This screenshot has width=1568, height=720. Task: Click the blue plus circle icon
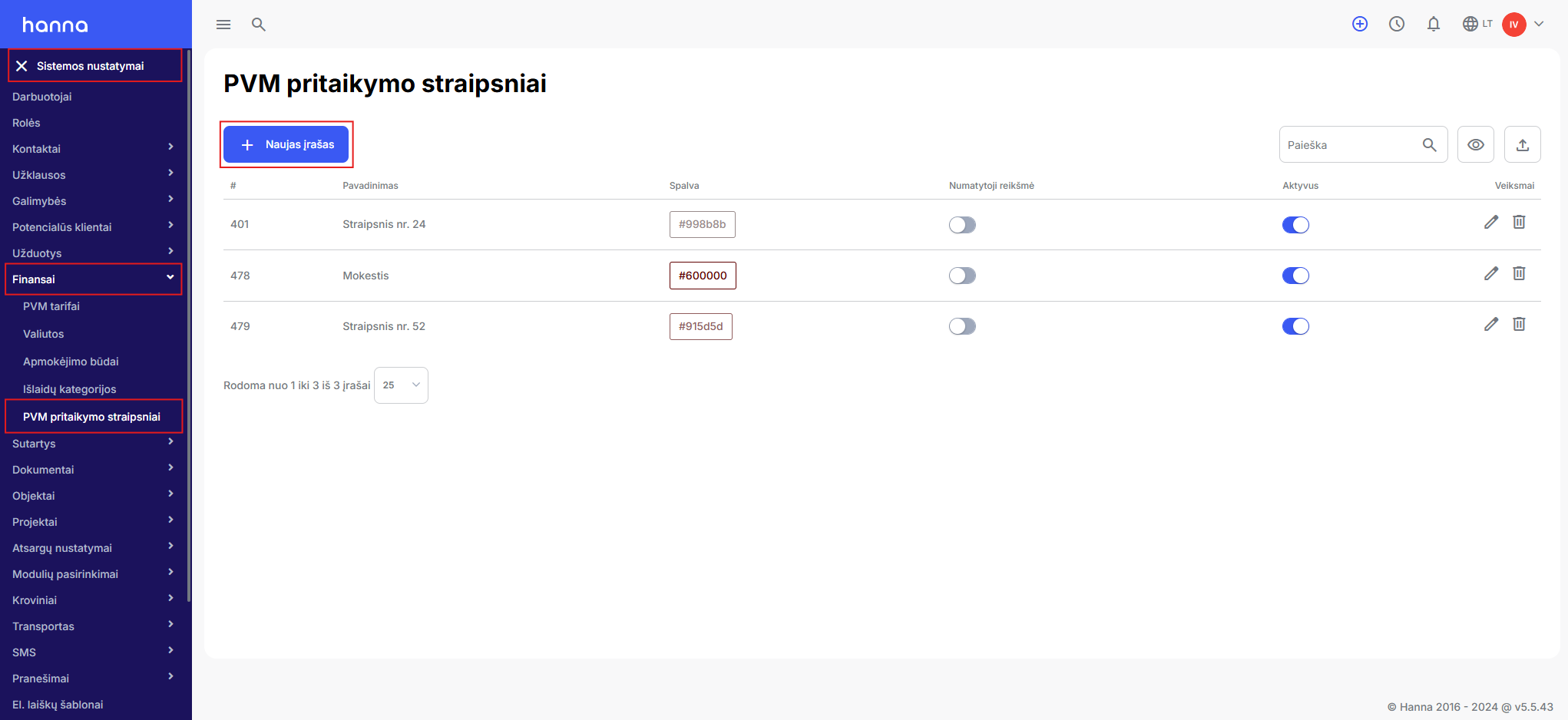[1360, 24]
